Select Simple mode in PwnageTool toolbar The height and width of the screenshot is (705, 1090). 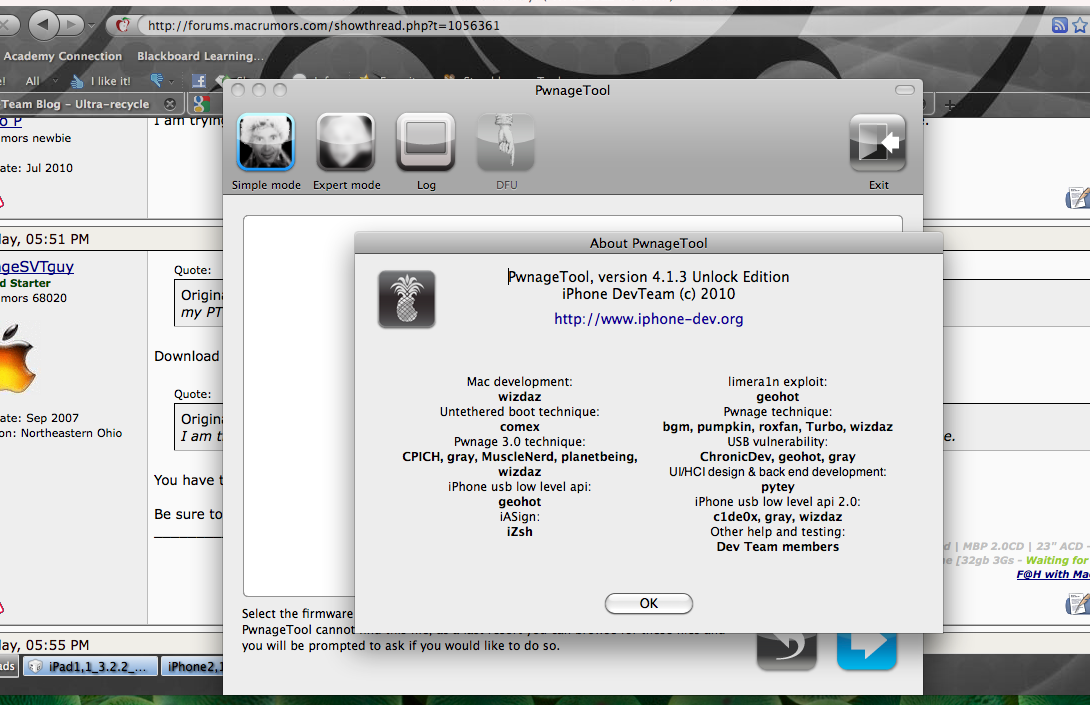(266, 143)
